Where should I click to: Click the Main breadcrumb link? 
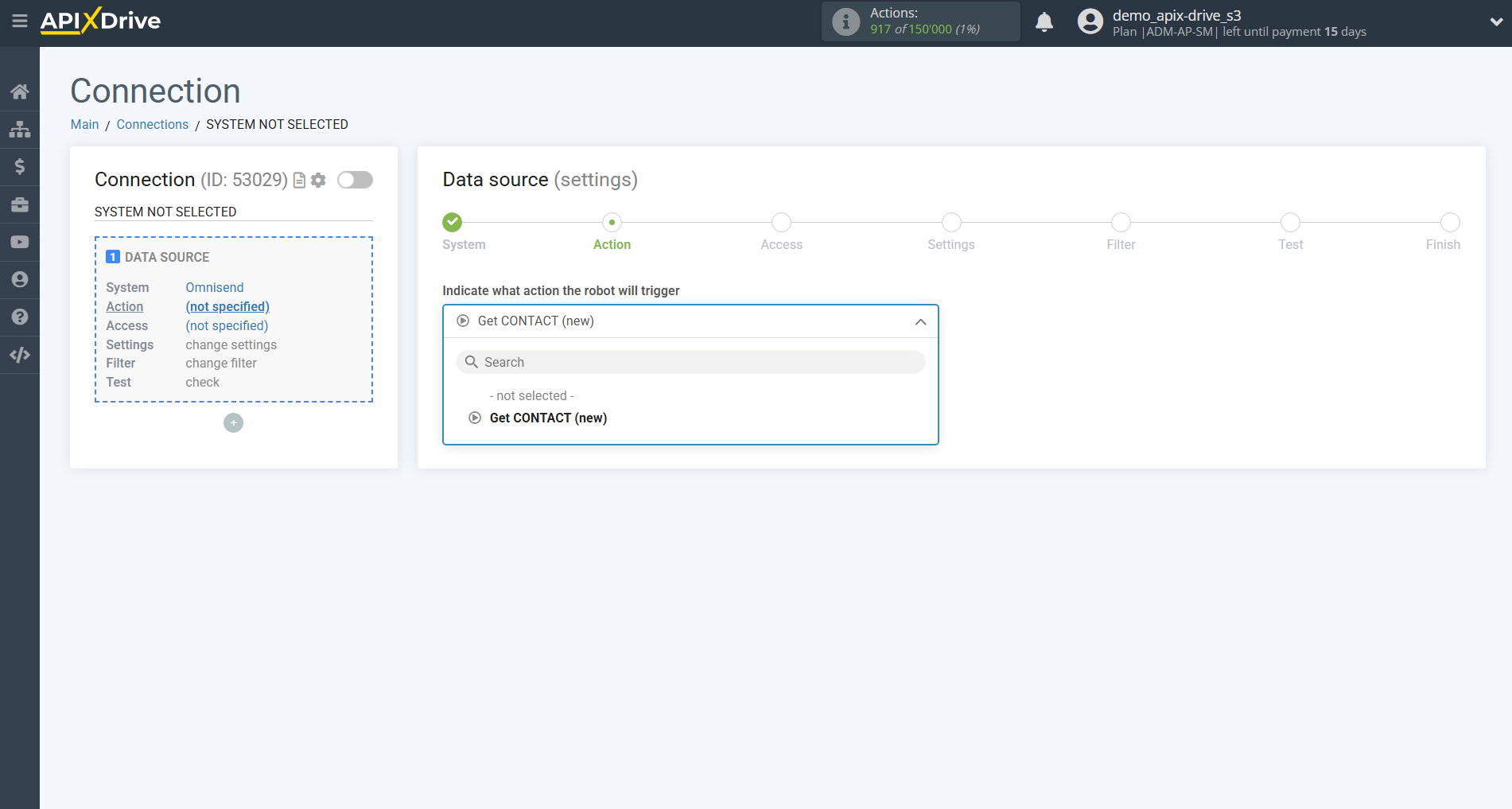coord(84,124)
